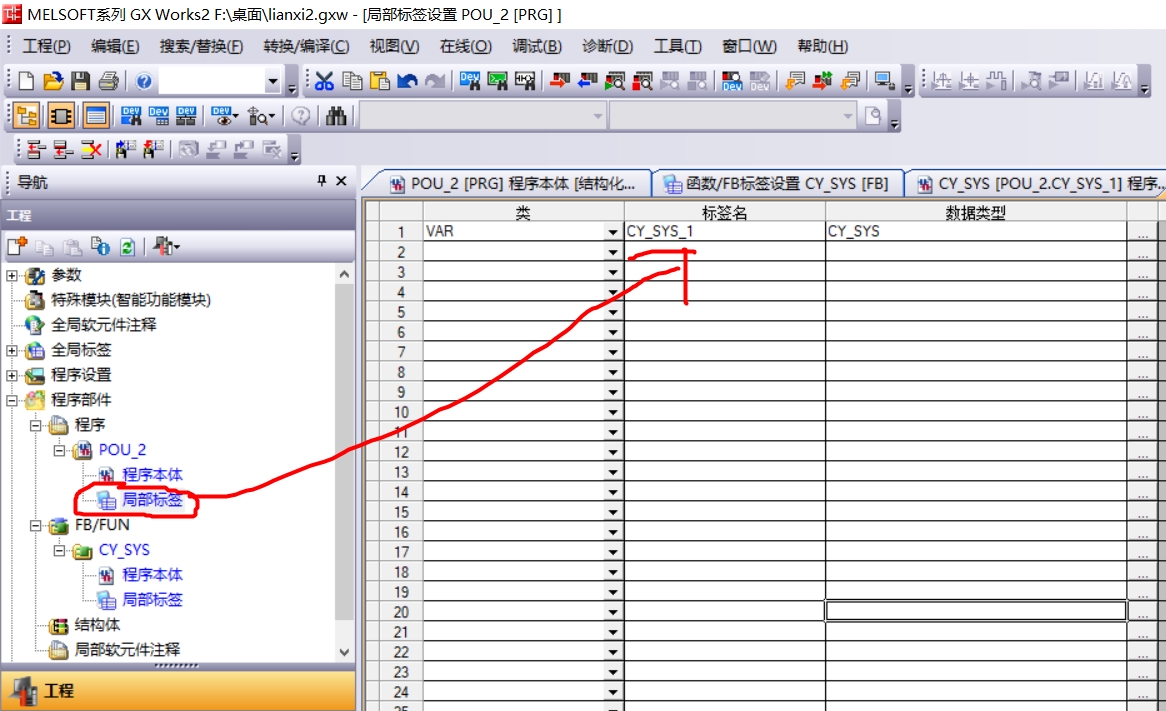1166x711 pixels.
Task: Switch to the 函数/FB标签设置 CY_SYS tab
Action: 777,184
